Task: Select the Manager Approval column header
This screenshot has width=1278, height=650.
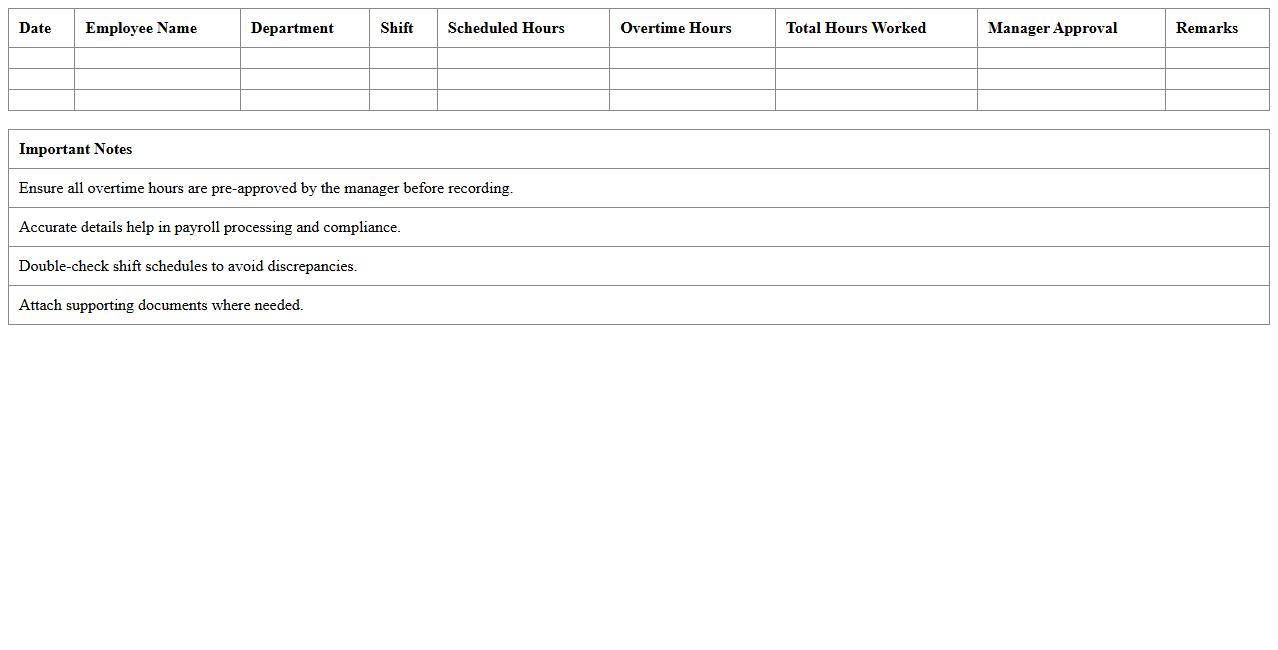Action: click(1052, 28)
